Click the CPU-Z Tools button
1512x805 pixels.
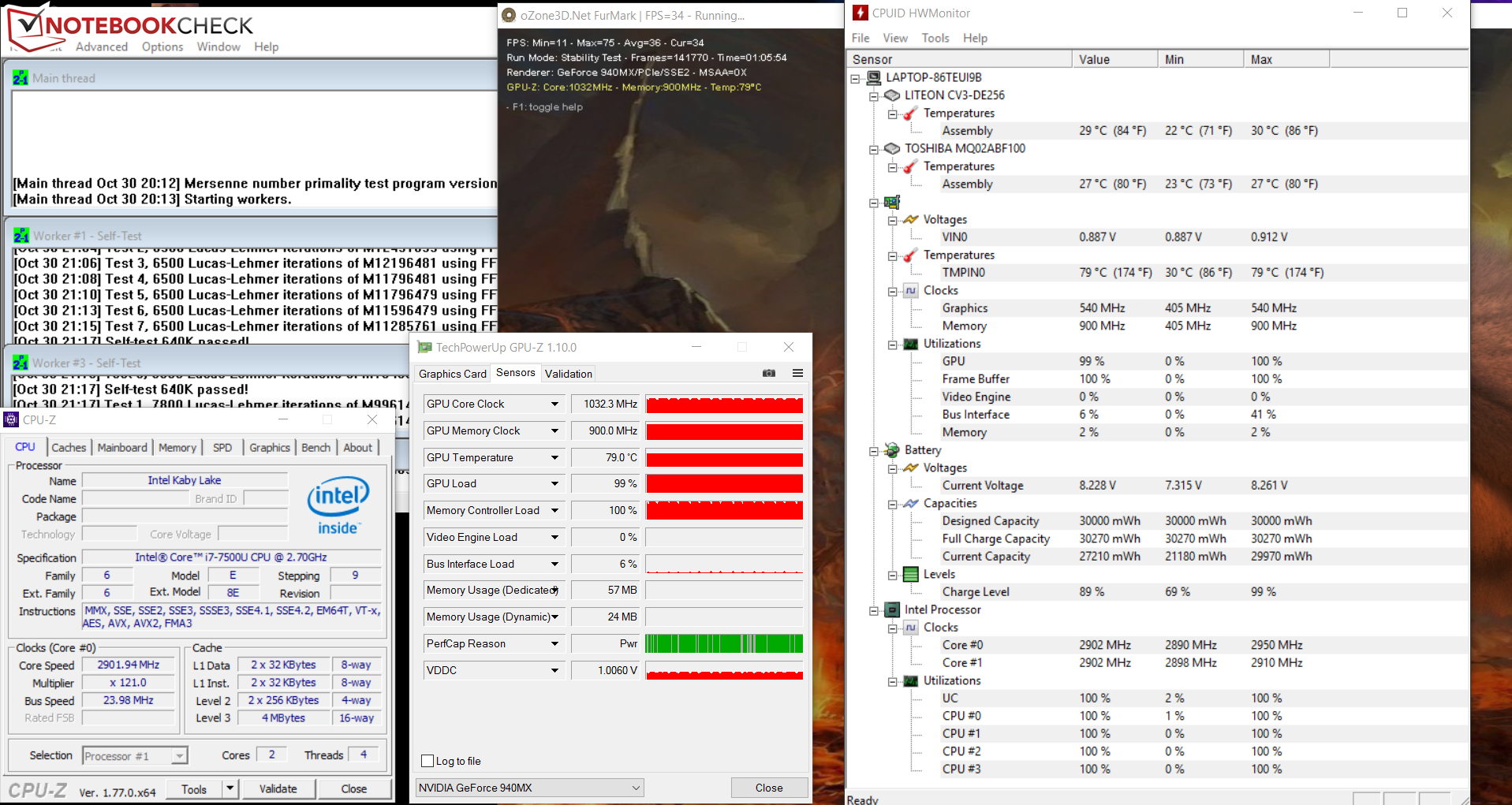(194, 789)
